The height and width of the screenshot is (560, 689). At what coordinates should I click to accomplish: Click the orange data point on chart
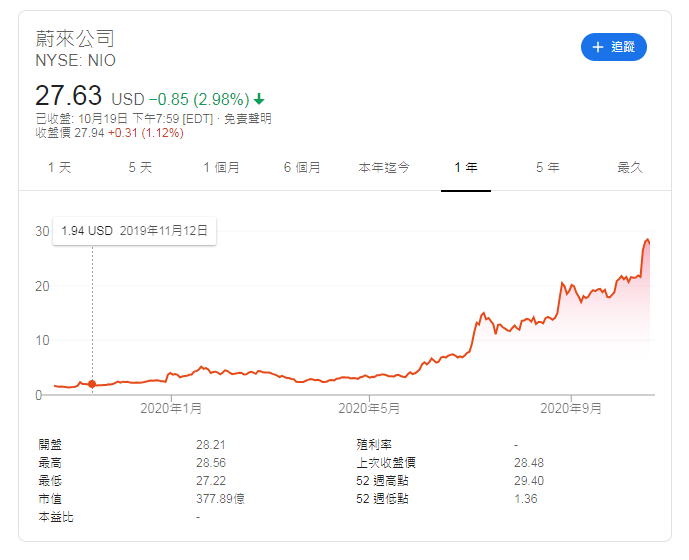(92, 384)
